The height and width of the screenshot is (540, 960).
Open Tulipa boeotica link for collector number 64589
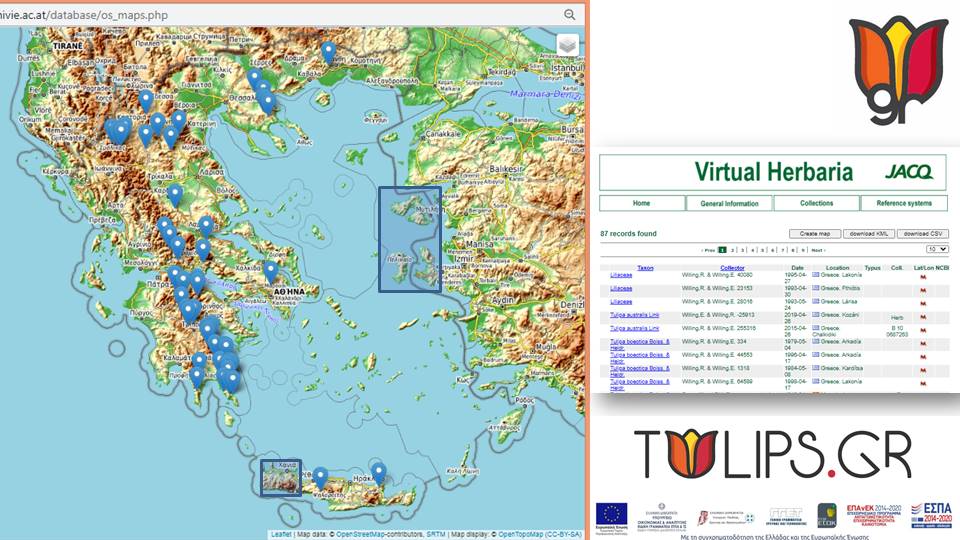pos(640,384)
